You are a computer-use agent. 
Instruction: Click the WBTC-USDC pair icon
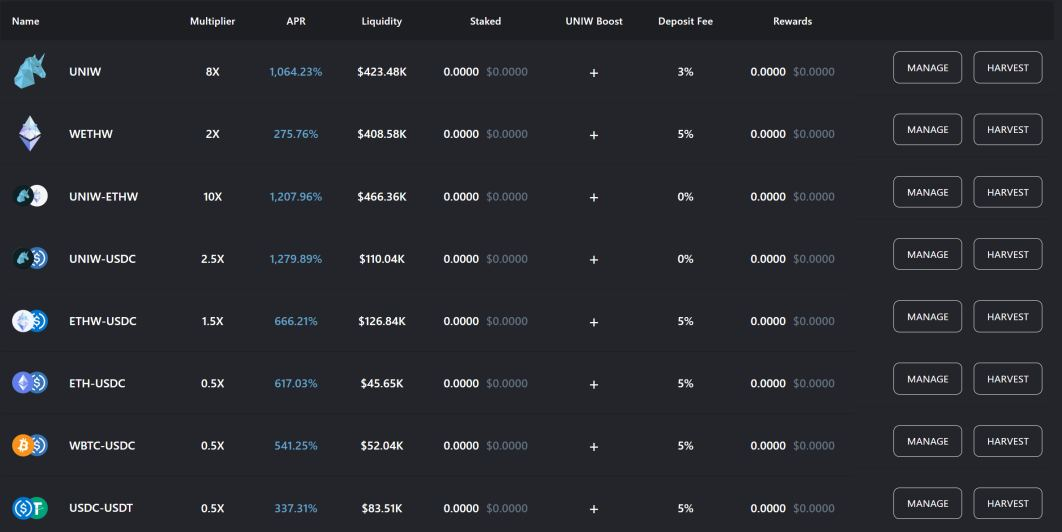(x=30, y=445)
